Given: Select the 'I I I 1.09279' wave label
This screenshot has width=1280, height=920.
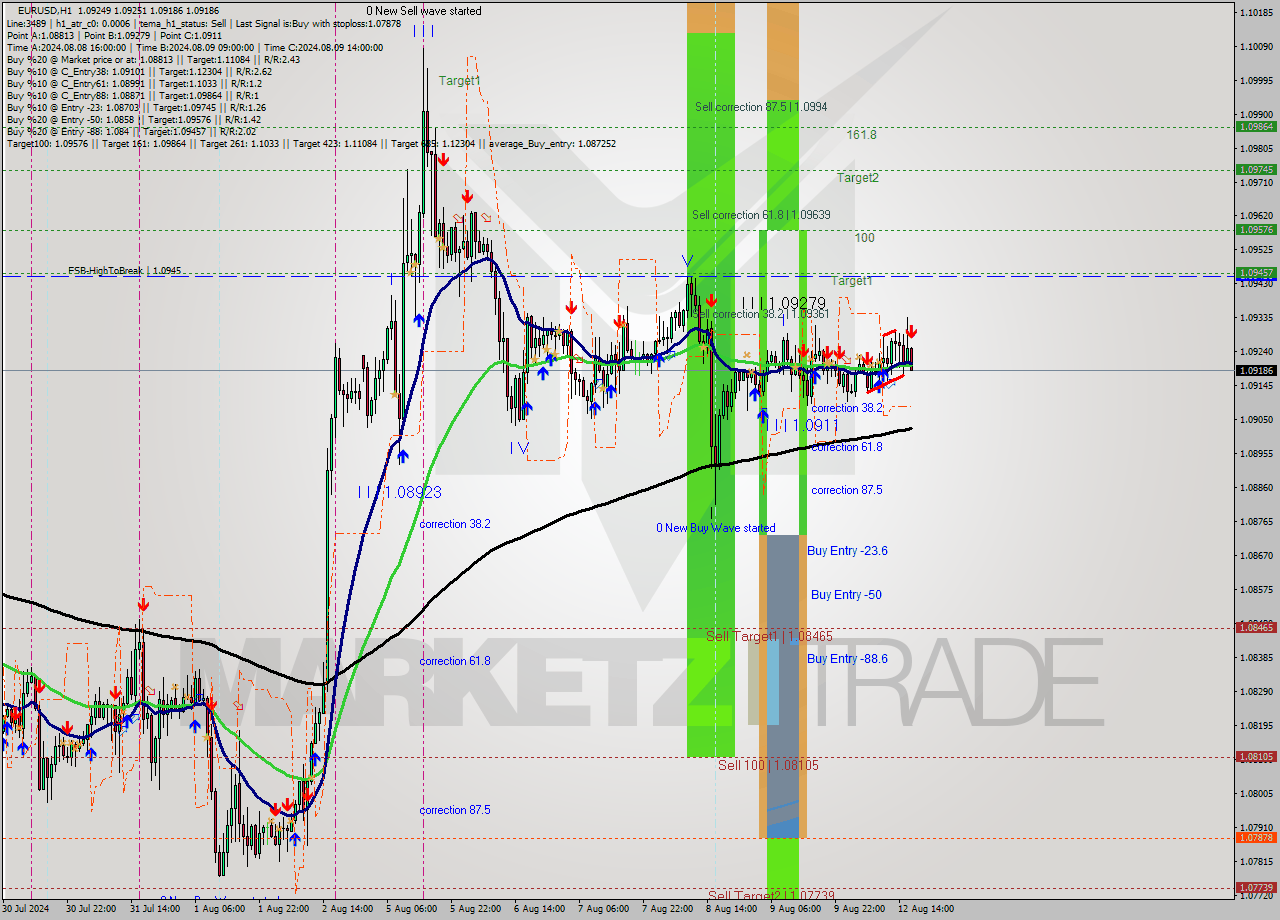Looking at the screenshot, I should 784,302.
